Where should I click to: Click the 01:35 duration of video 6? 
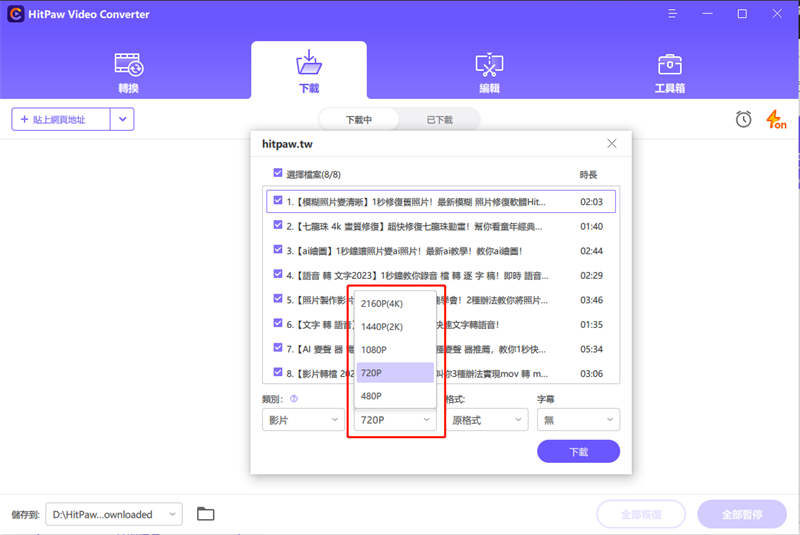point(591,324)
